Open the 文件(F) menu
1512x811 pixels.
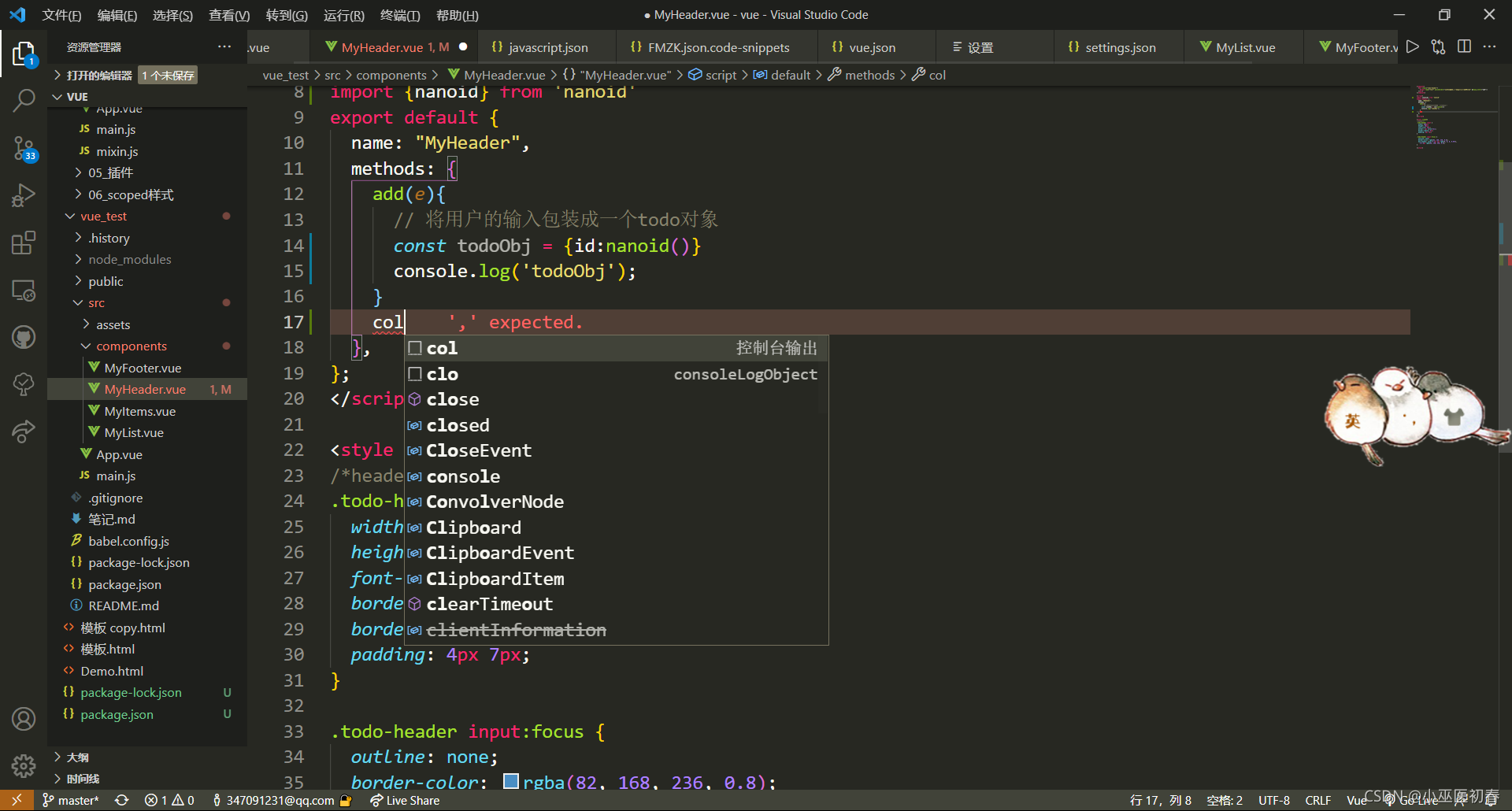61,15
